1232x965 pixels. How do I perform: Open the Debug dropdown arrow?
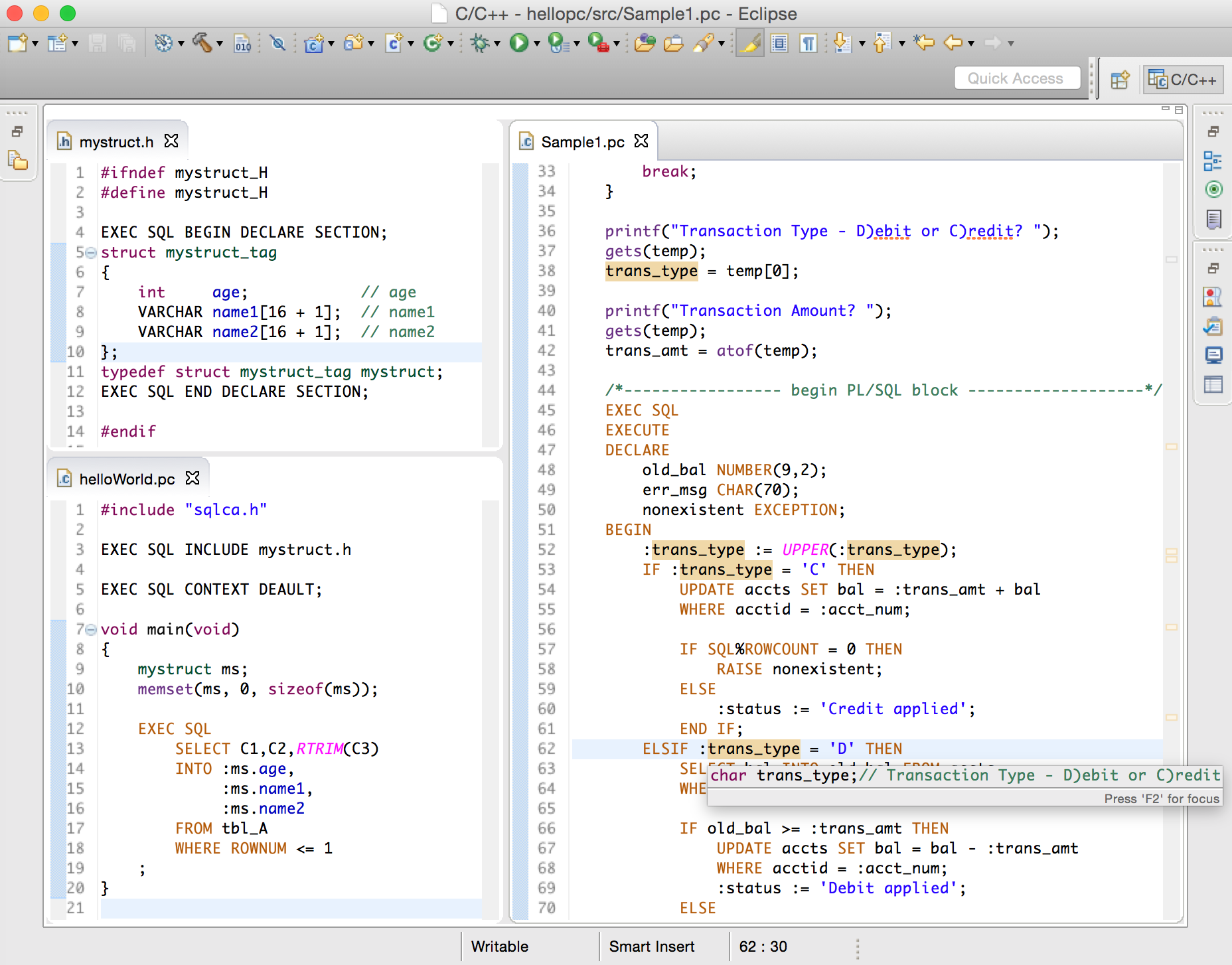tap(497, 44)
